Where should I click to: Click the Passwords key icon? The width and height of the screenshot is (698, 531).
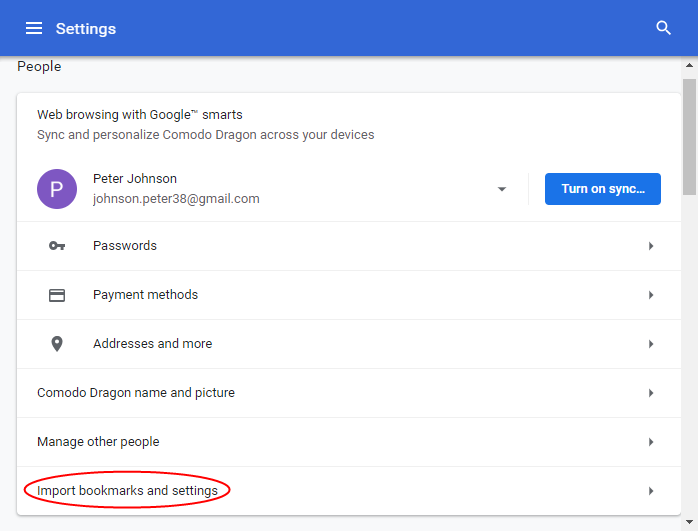coord(57,246)
